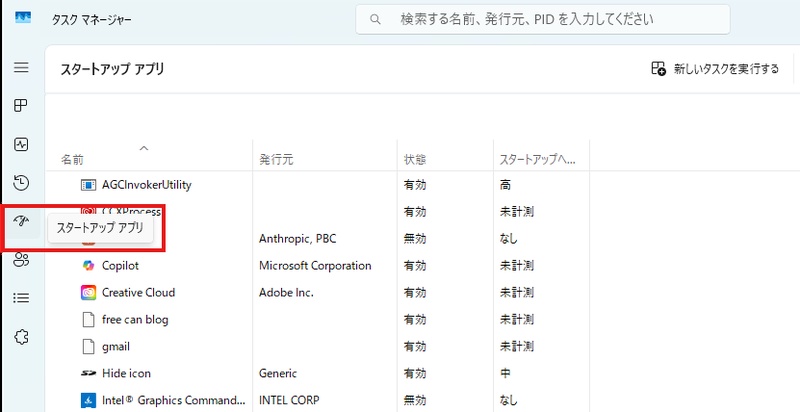This screenshot has height=412, width=800.
Task: Click the Task Manager app icon
Action: click(x=23, y=18)
